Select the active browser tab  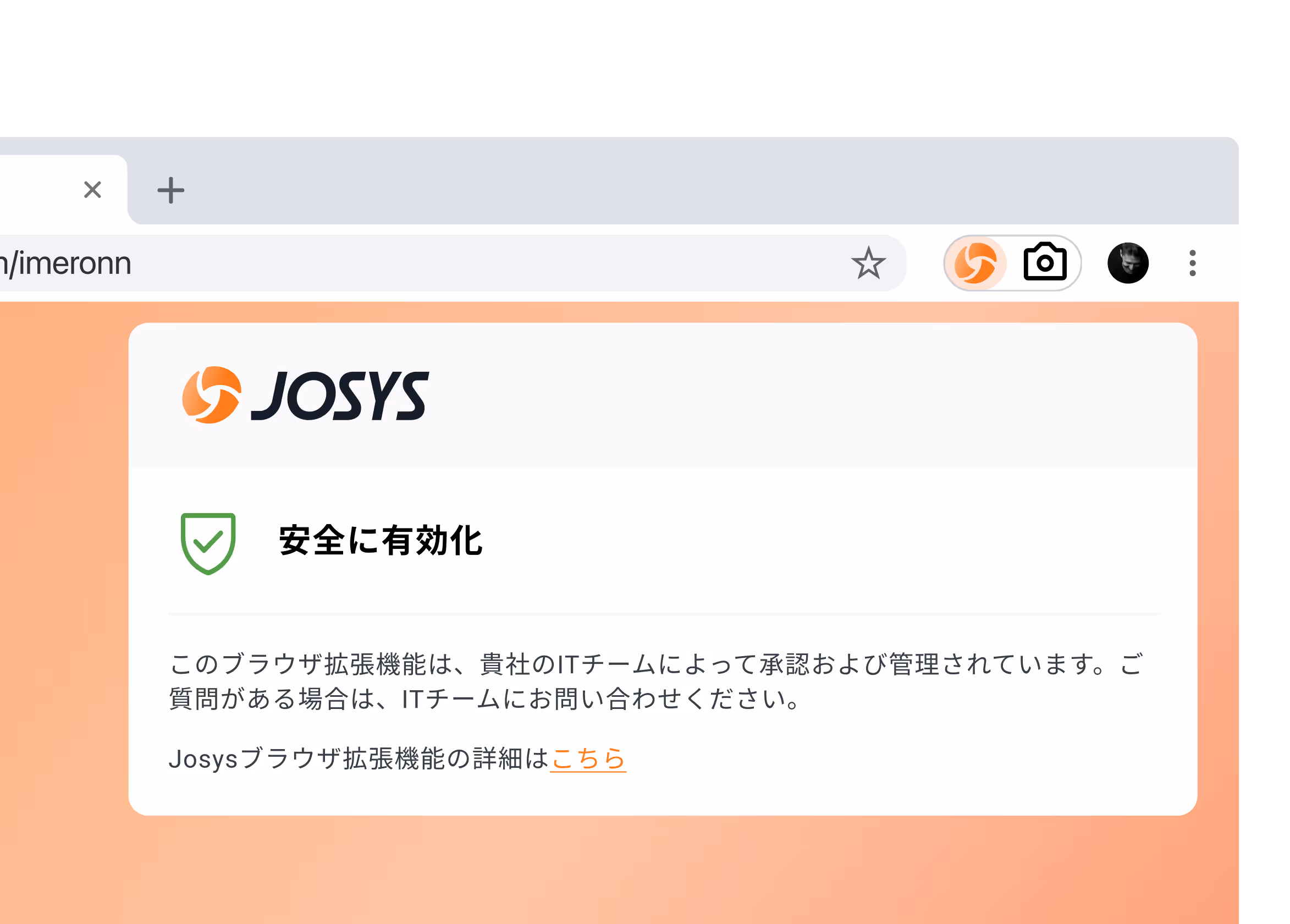point(64,189)
